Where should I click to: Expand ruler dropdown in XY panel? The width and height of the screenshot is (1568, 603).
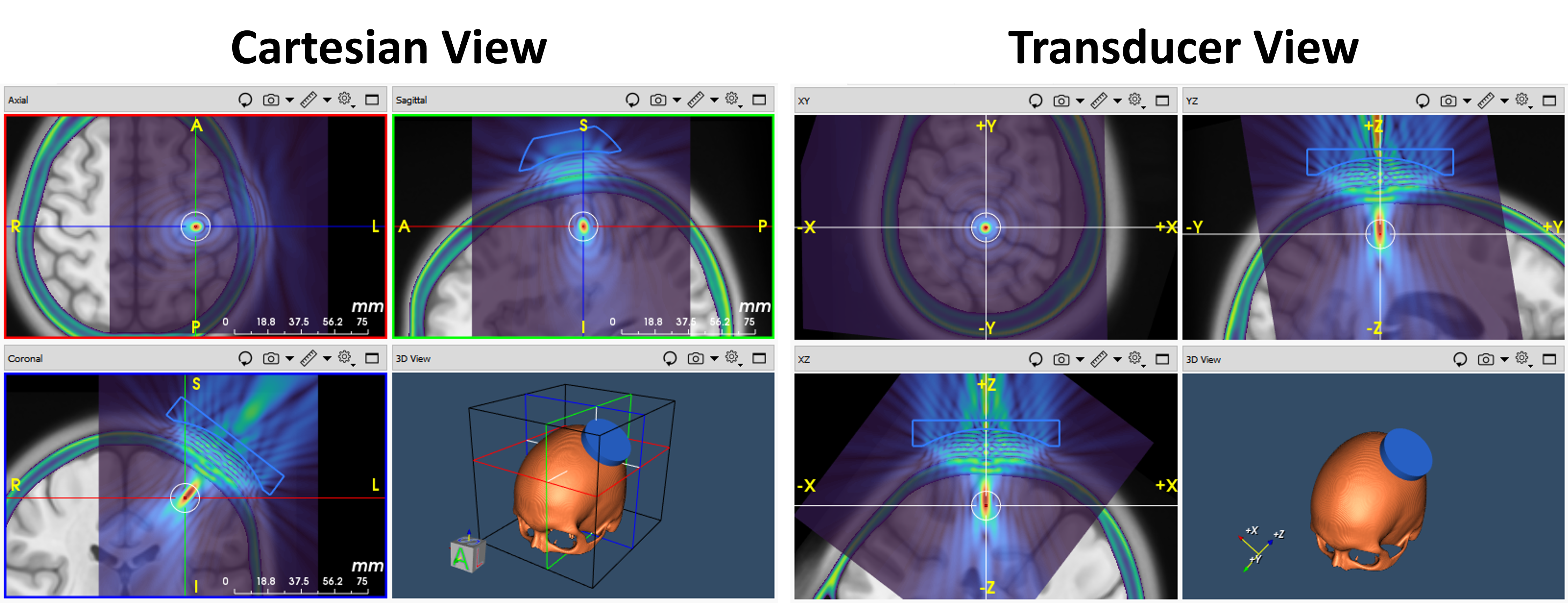[1117, 101]
